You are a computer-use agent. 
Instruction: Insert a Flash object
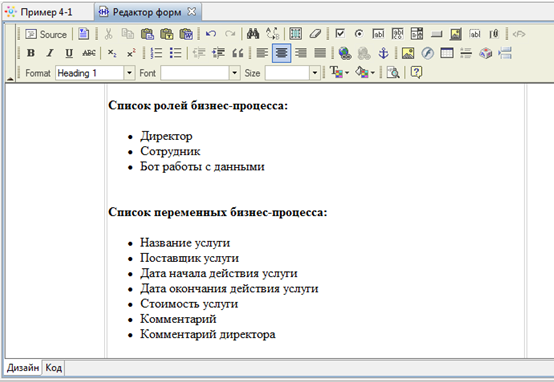coord(428,53)
